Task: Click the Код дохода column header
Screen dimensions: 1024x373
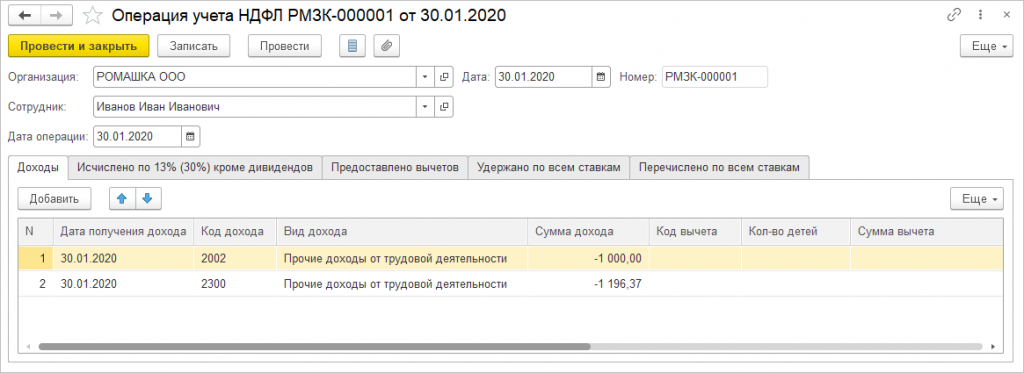Action: 235,231
